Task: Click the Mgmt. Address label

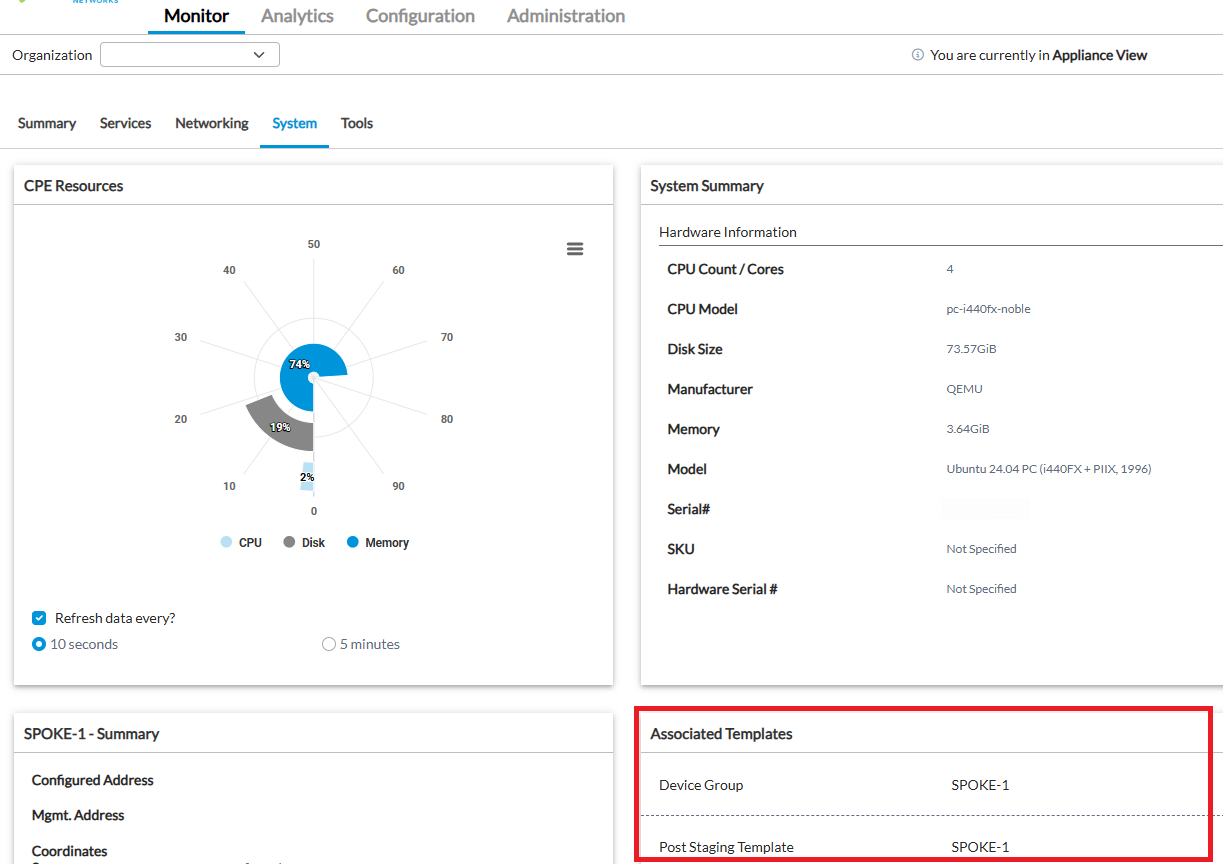Action: point(78,815)
